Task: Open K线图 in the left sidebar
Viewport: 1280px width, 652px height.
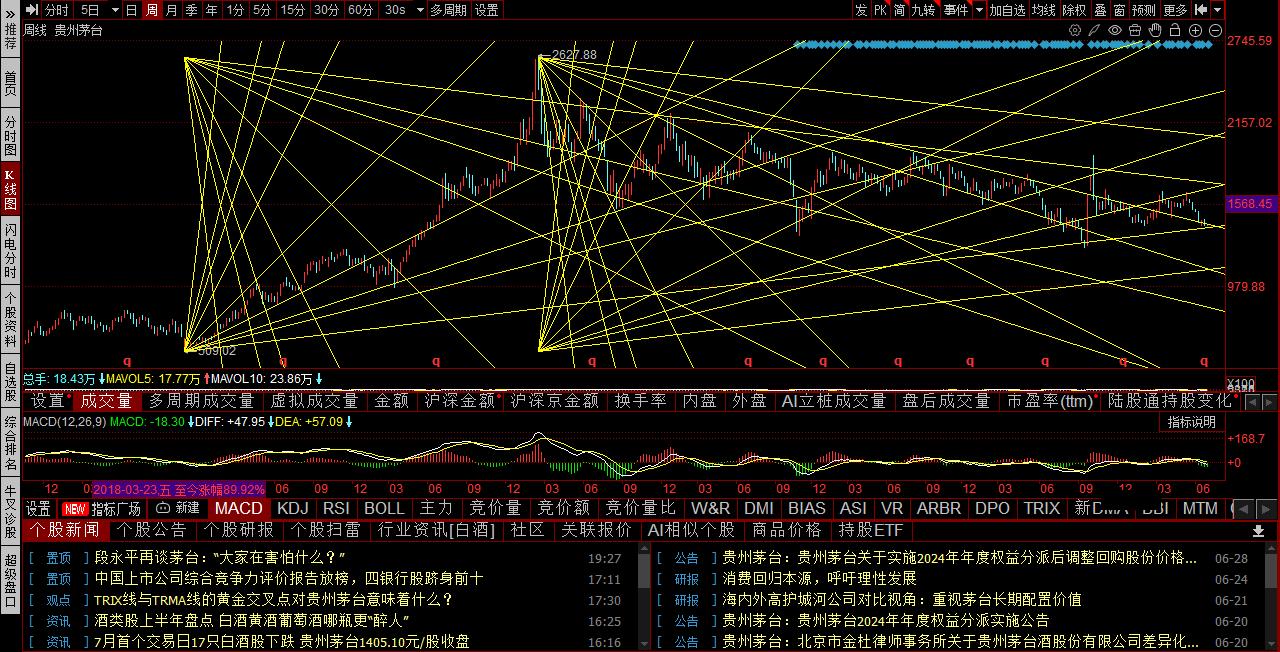Action: [x=10, y=189]
